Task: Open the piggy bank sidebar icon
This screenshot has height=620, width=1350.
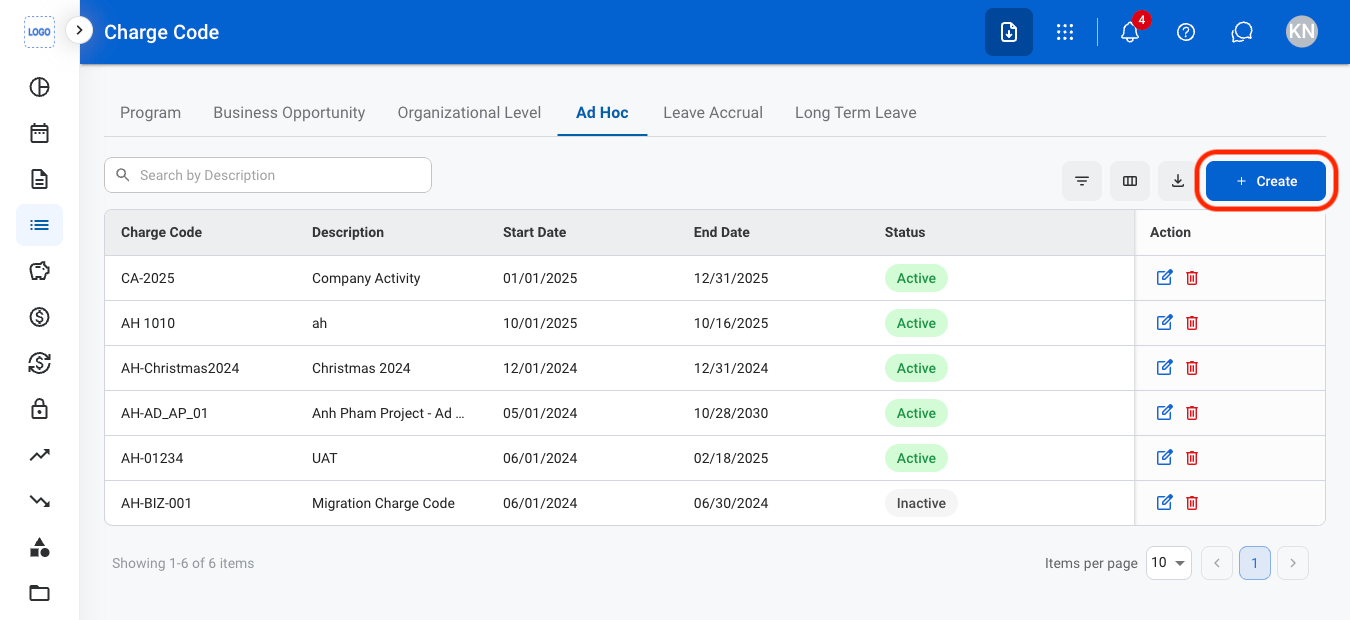Action: [39, 271]
